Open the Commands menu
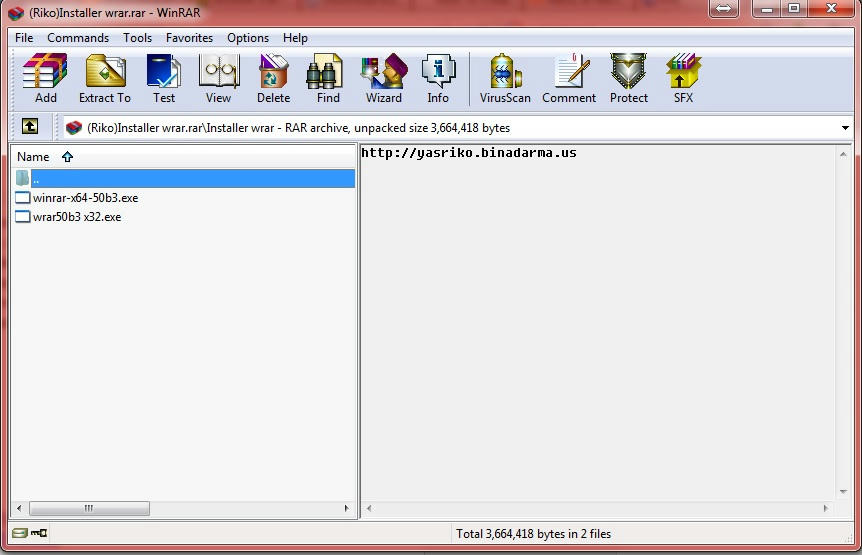The width and height of the screenshot is (862, 555). (78, 38)
